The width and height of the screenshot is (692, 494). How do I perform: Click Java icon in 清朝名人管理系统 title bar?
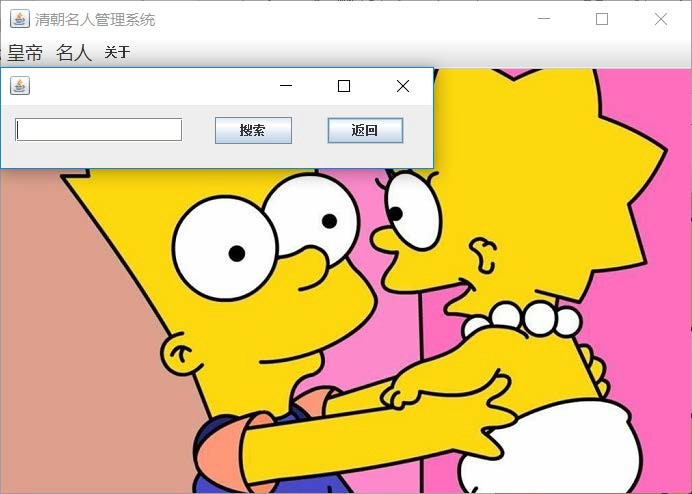click(x=20, y=19)
